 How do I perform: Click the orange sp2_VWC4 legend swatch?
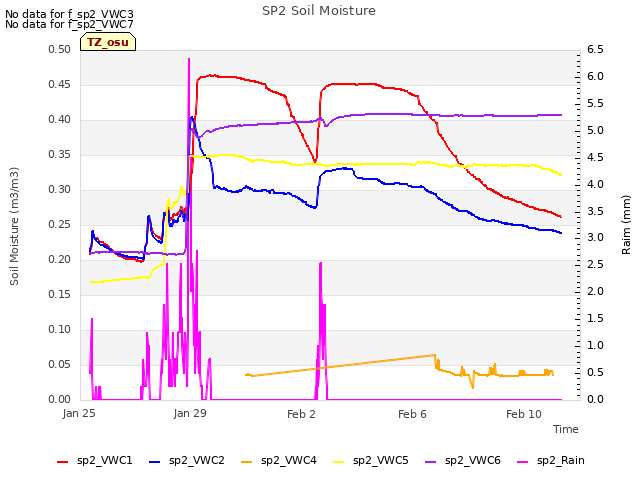tap(247, 462)
